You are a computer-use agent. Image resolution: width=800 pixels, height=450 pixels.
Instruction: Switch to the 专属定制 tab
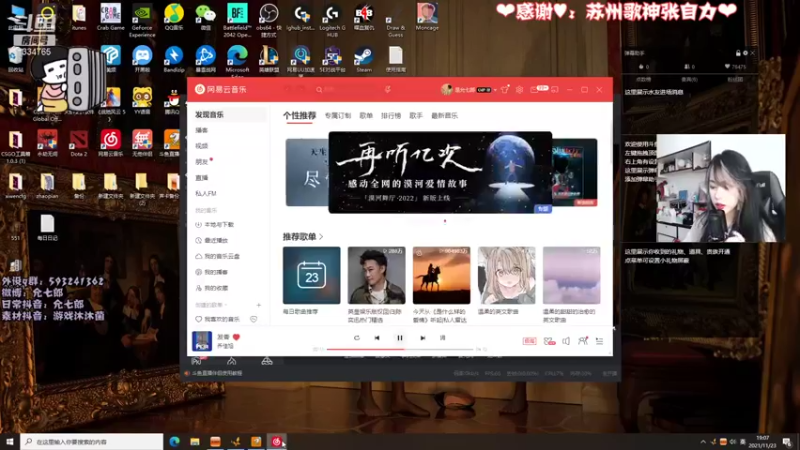pyautogui.click(x=338, y=116)
